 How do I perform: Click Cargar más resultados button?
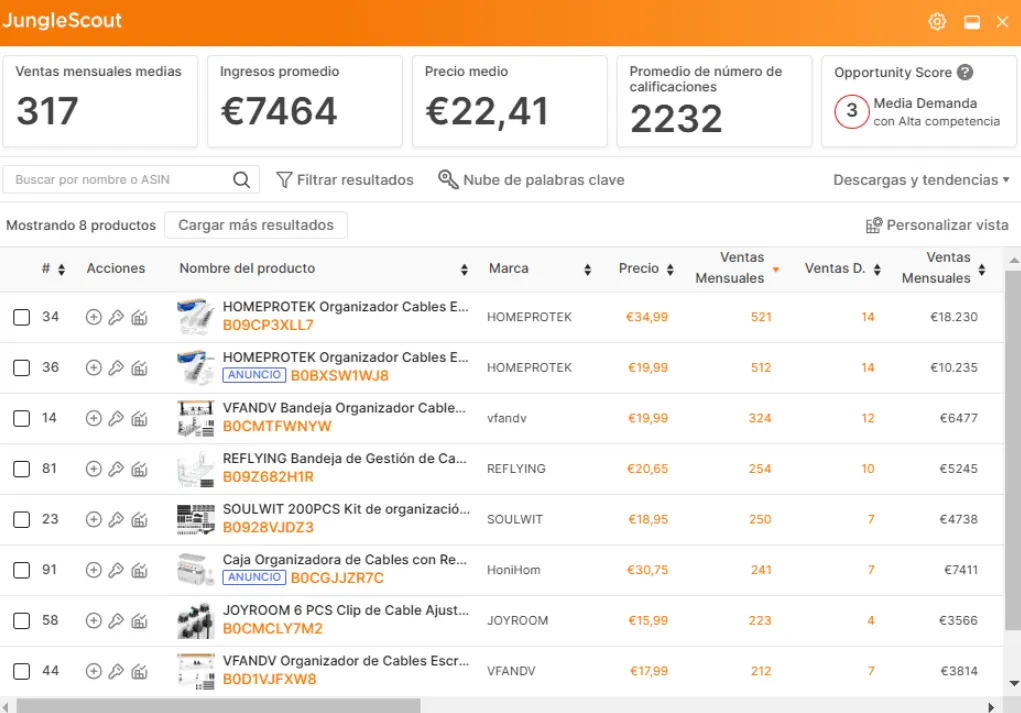click(256, 225)
